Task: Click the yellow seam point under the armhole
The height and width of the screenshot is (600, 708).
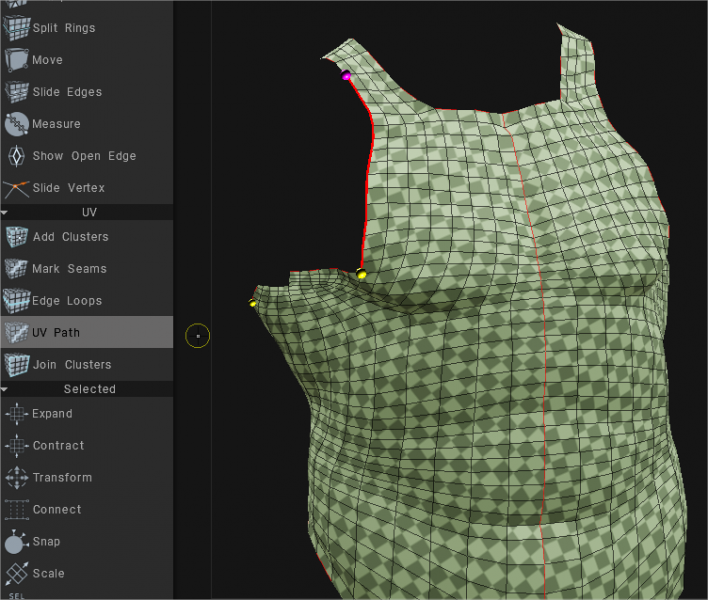Action: tap(361, 274)
